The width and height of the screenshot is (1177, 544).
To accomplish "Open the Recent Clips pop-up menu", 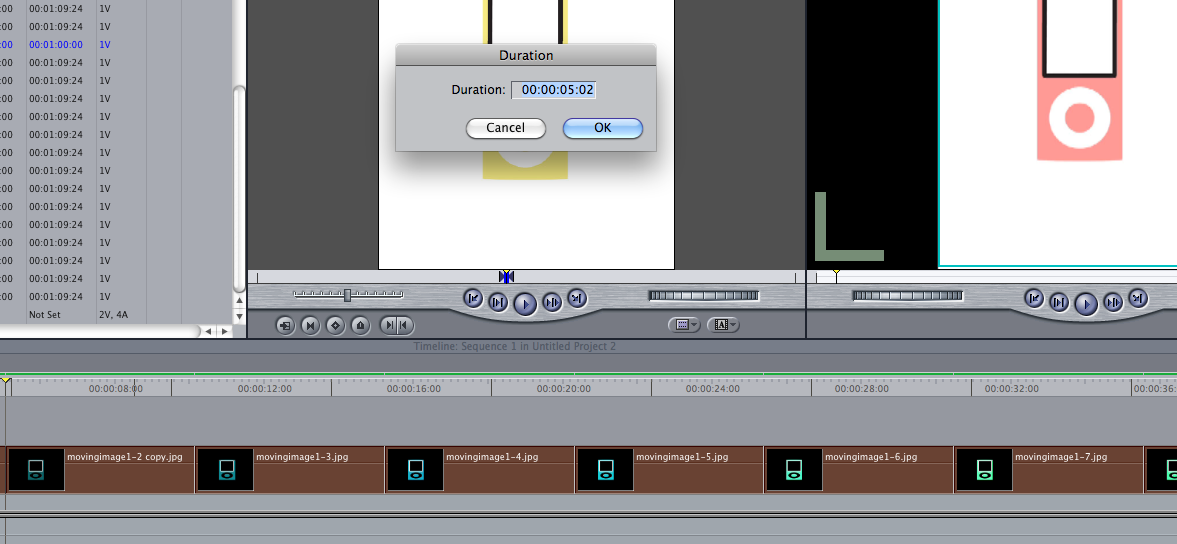I will [x=684, y=325].
